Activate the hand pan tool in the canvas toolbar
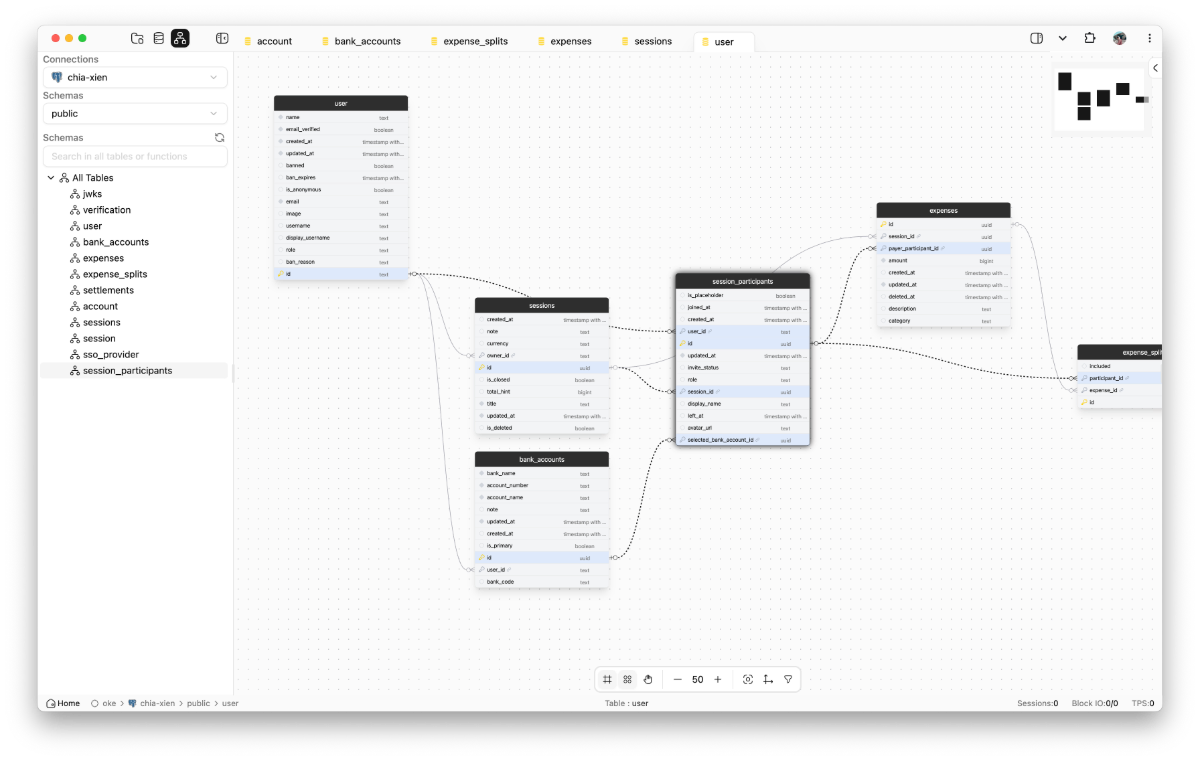This screenshot has height=761, width=1200. click(648, 679)
